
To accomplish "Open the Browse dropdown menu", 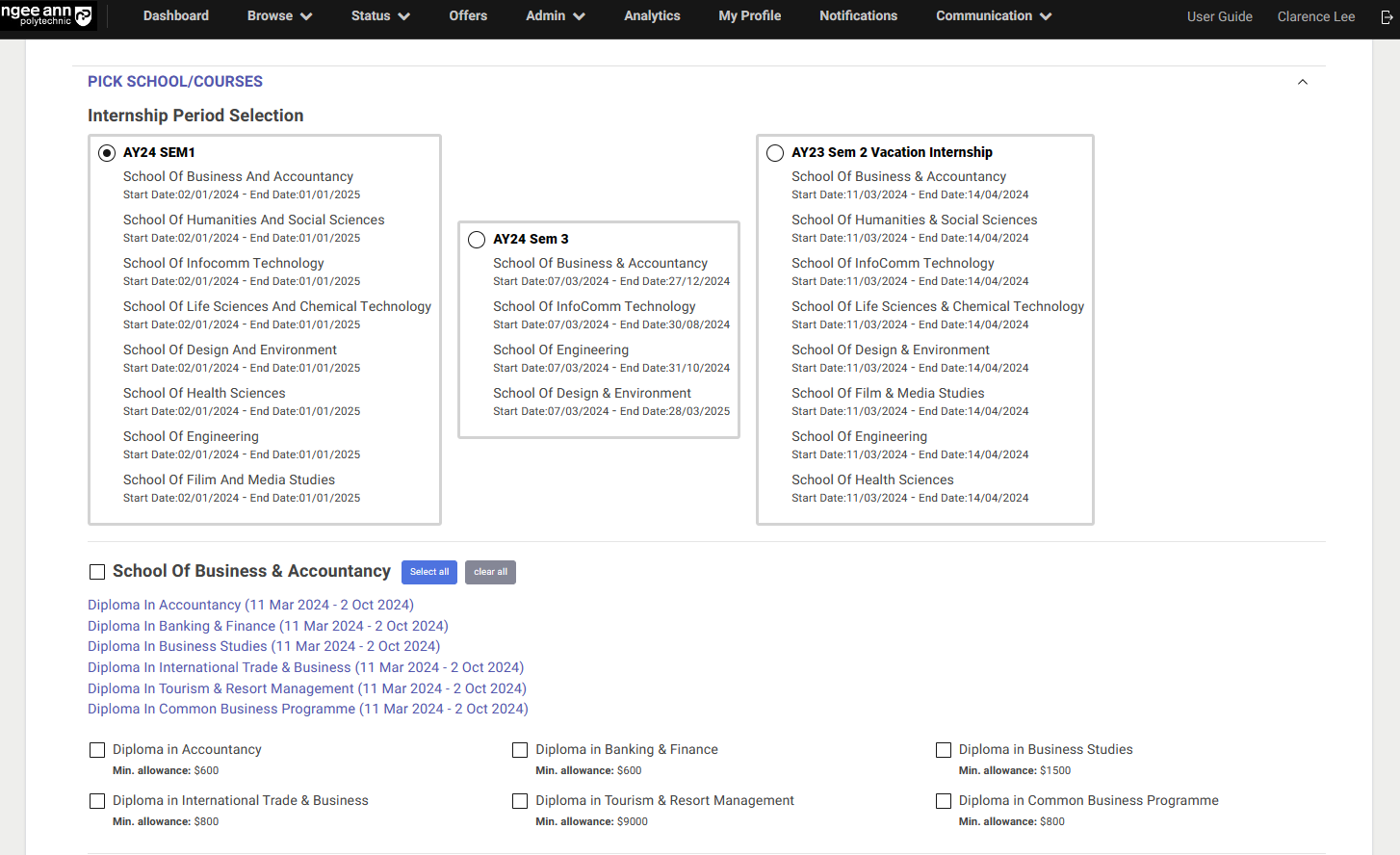I will (x=279, y=15).
